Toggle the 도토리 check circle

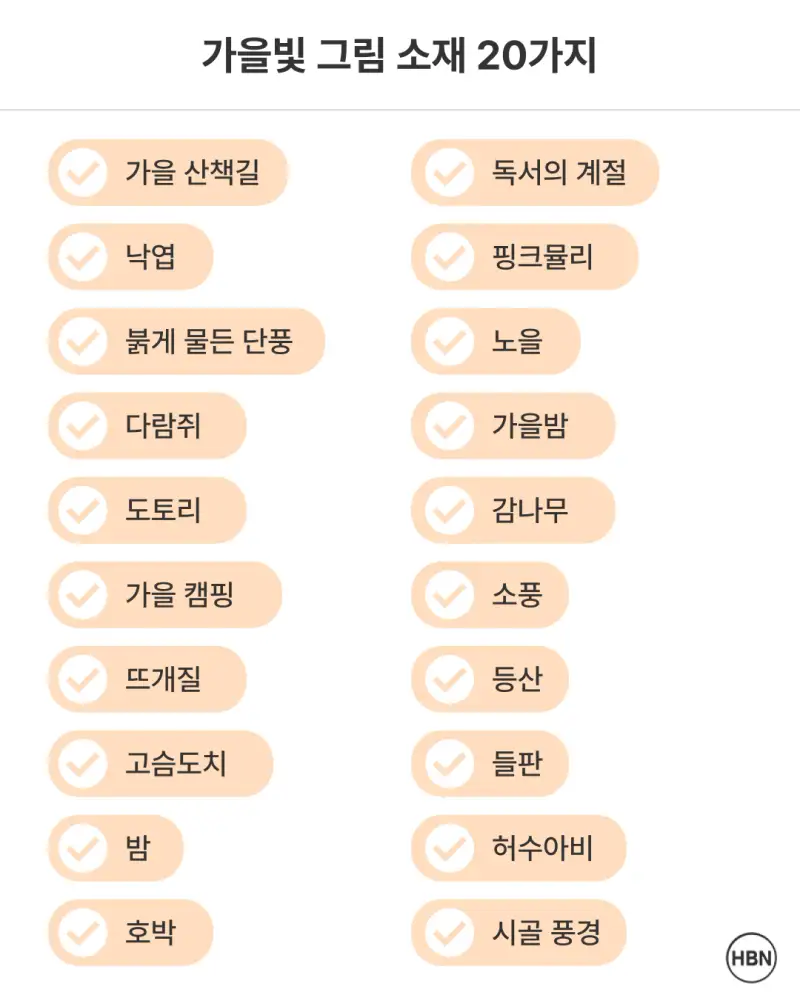pos(82,510)
